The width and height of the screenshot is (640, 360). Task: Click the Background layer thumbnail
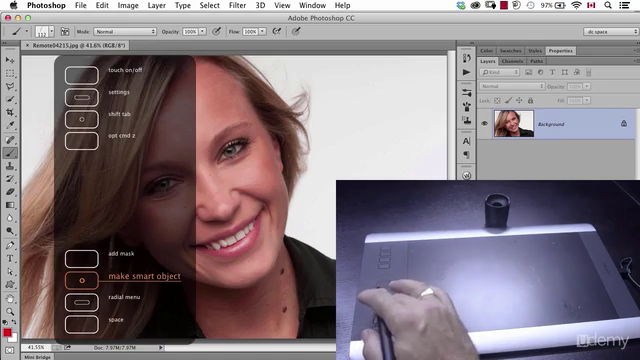pyautogui.click(x=513, y=124)
